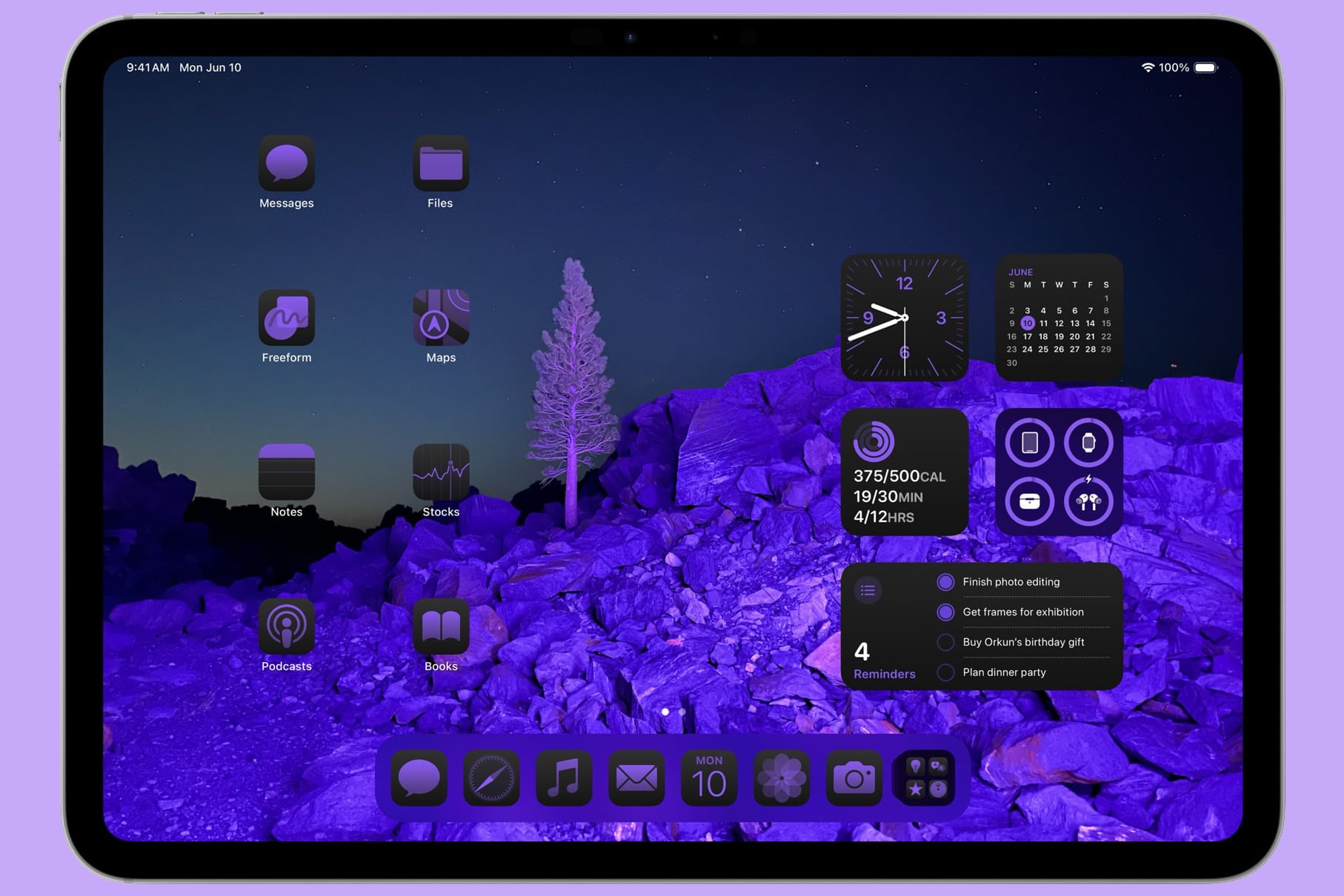Image resolution: width=1344 pixels, height=896 pixels.
Task: Select June 10 in calendar widget
Action: coord(1027,324)
